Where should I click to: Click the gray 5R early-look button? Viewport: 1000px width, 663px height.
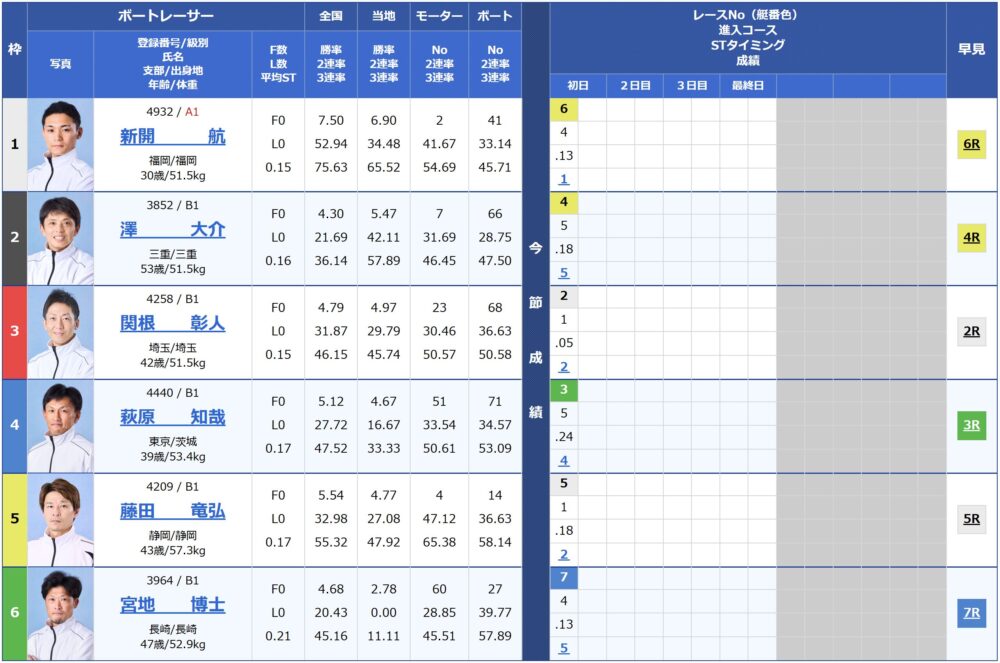pyautogui.click(x=971, y=519)
